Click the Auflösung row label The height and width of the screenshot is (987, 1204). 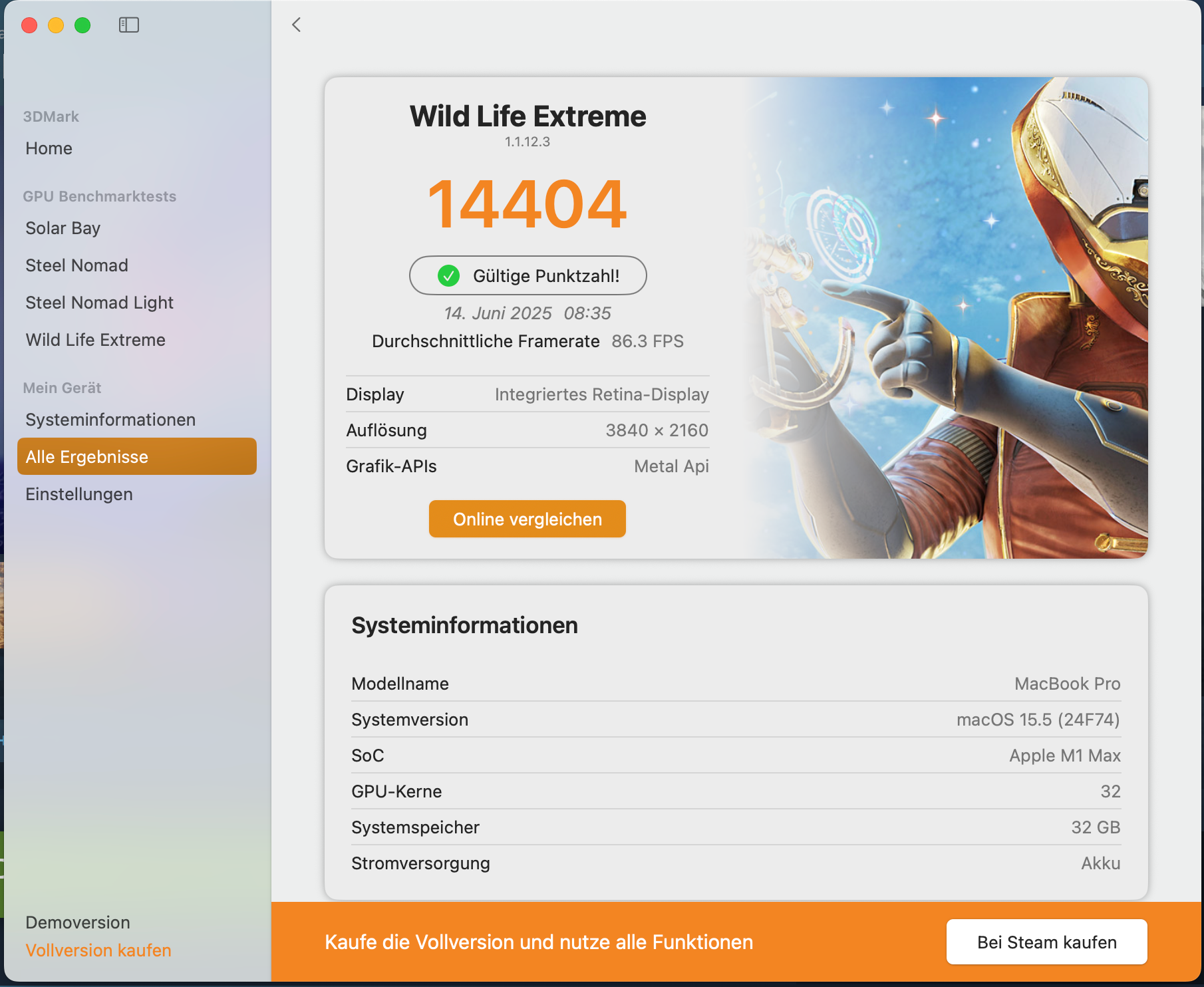coord(386,430)
